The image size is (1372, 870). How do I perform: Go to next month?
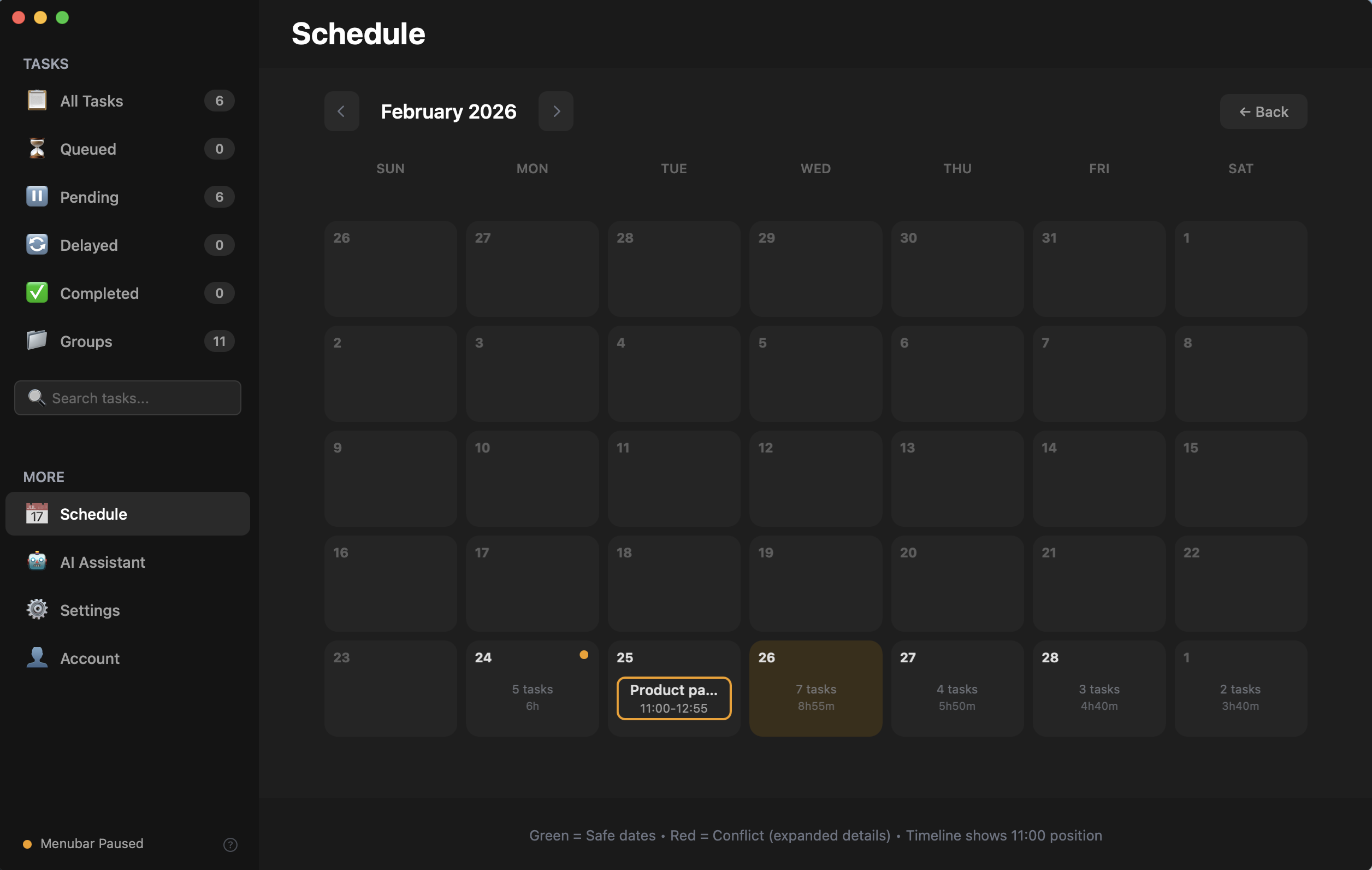555,111
